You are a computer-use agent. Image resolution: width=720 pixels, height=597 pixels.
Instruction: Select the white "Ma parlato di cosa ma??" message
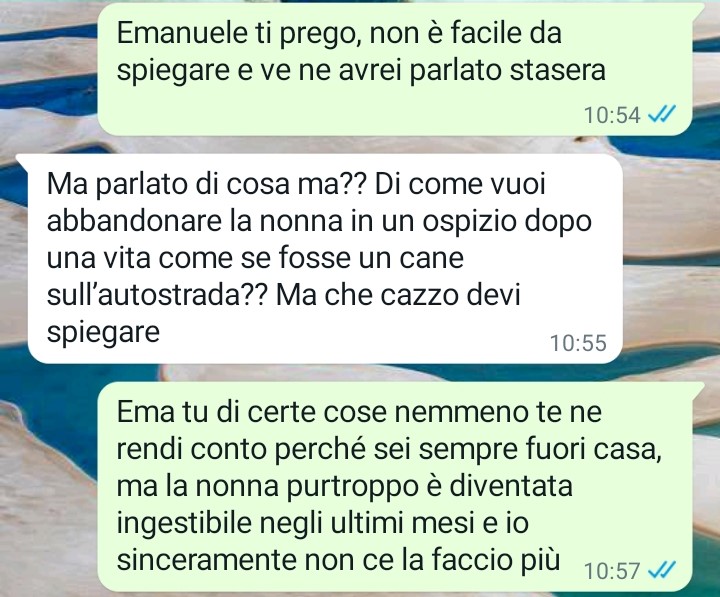click(x=319, y=259)
